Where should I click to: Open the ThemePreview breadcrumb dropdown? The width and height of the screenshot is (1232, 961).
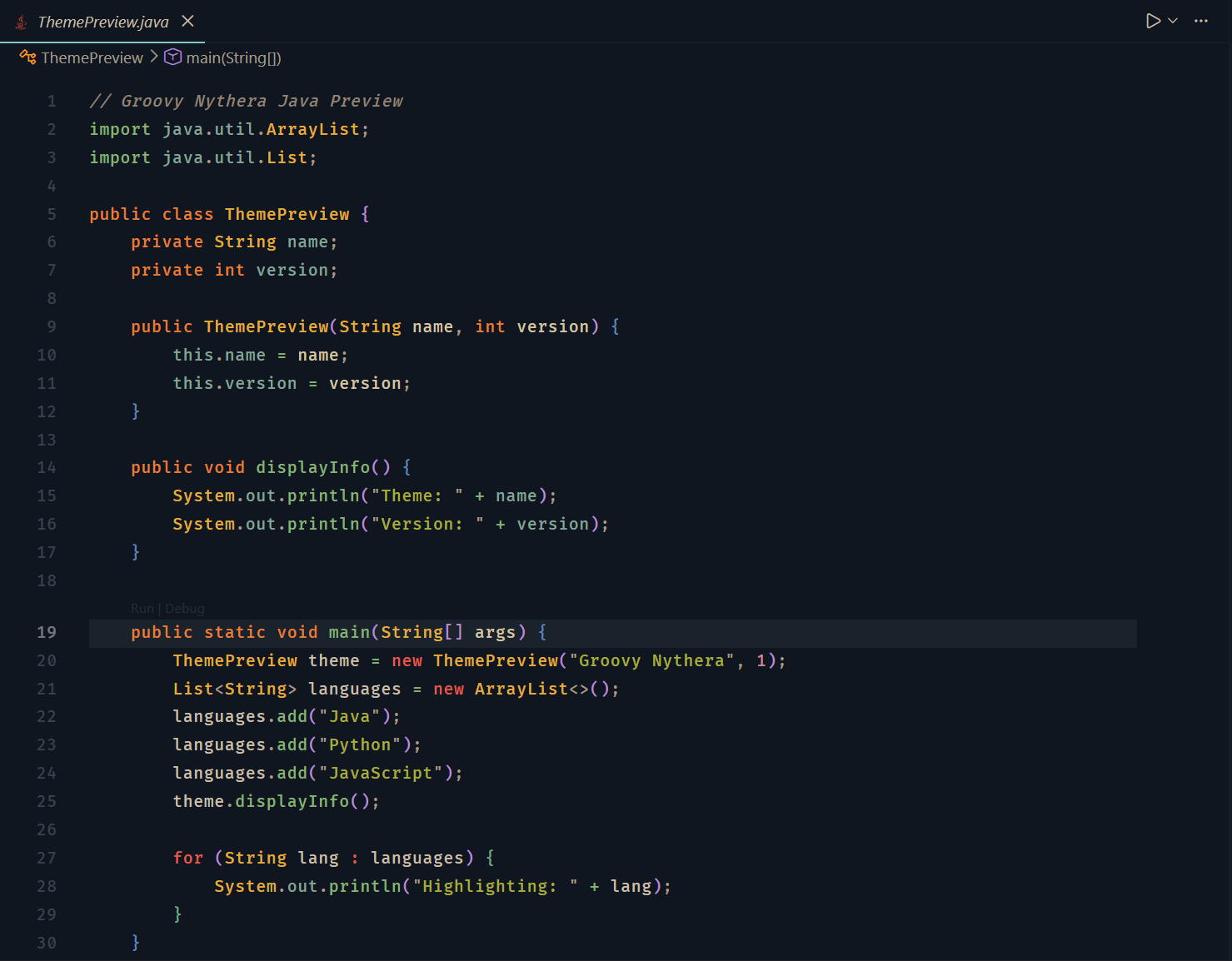(92, 57)
